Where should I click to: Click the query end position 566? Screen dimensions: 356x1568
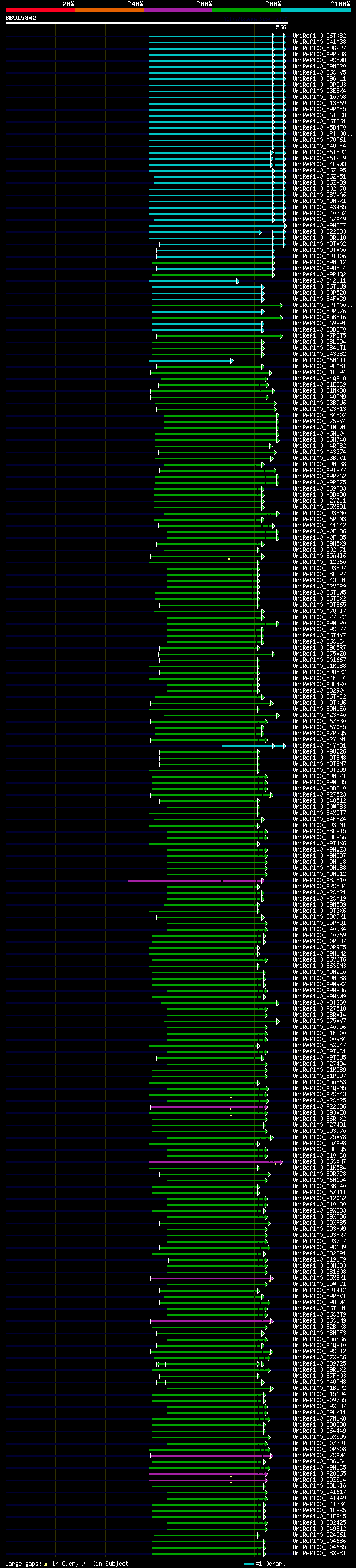point(280,27)
